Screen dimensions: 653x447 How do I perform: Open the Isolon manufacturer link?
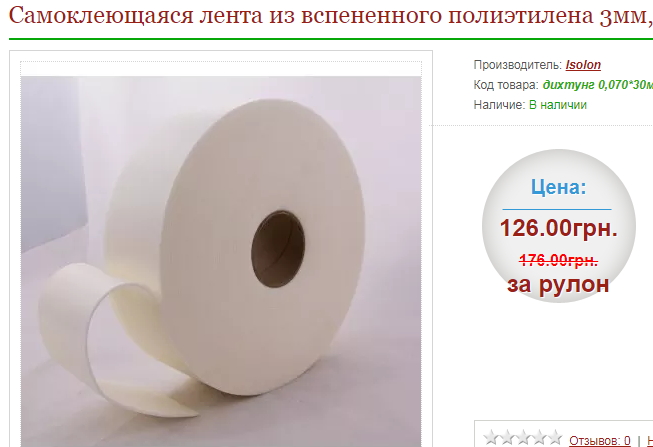583,65
